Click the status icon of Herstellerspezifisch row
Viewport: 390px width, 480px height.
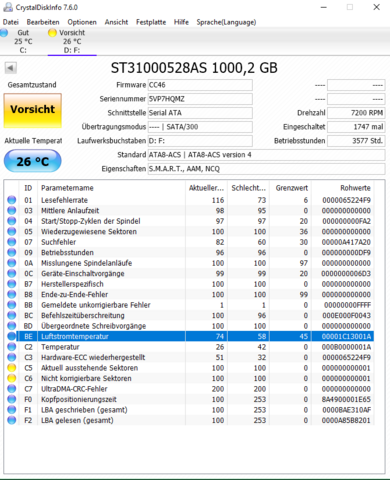tap(12, 284)
